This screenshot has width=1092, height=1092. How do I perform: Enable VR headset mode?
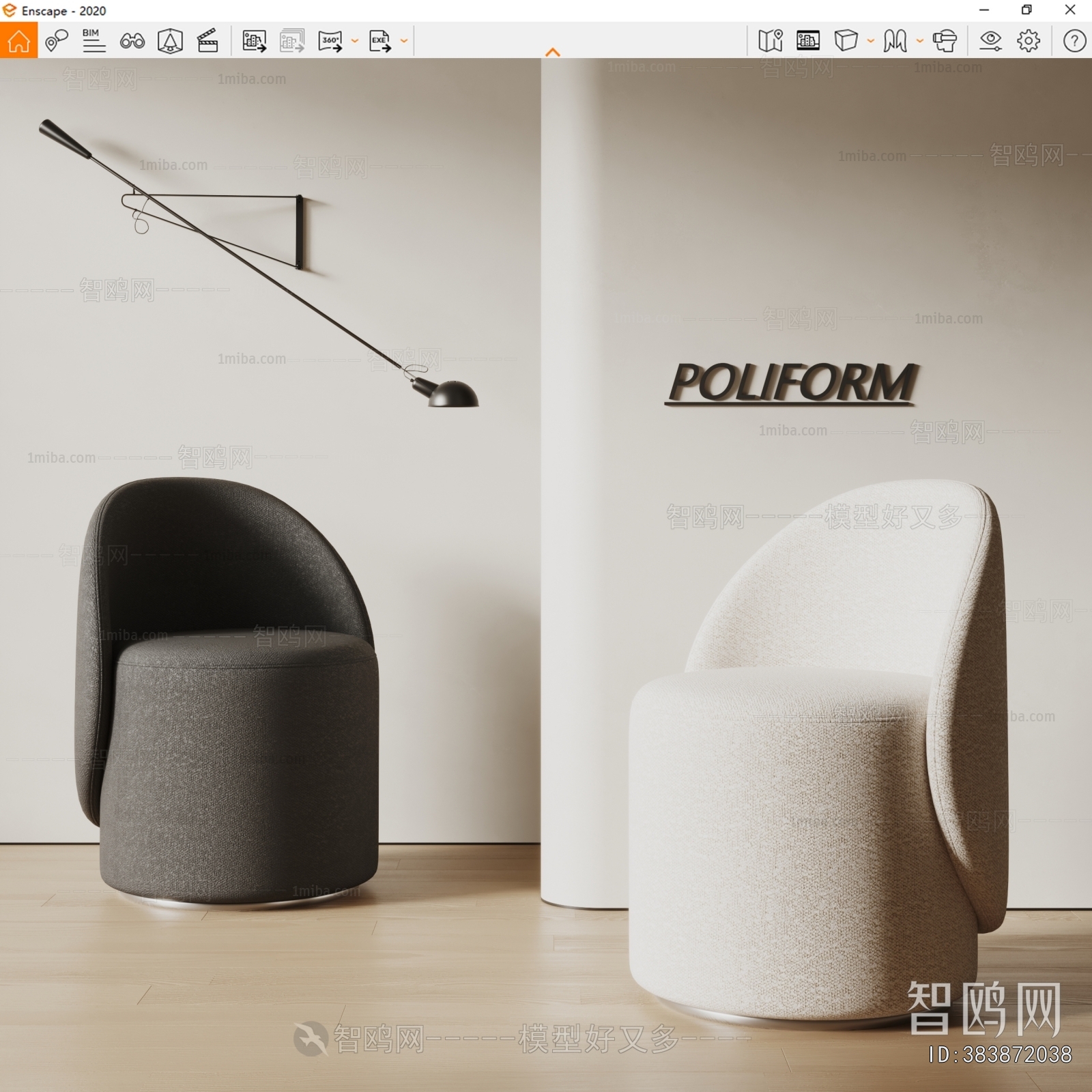pyautogui.click(x=945, y=42)
